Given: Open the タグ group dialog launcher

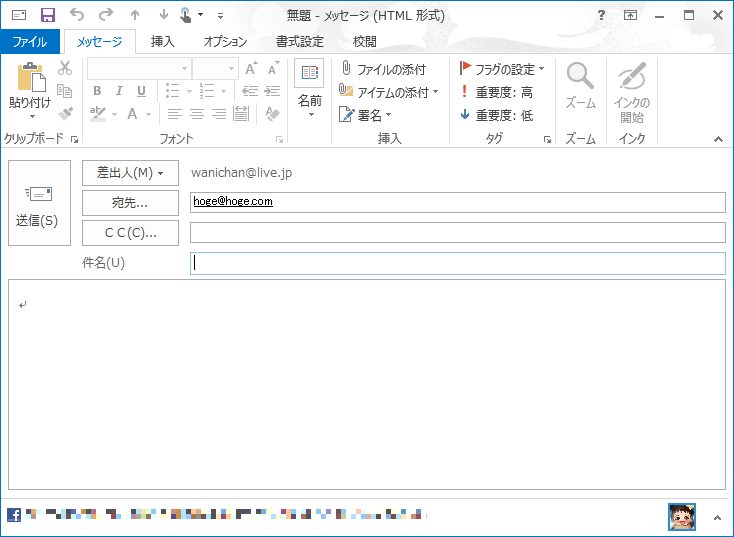Looking at the screenshot, I should click(547, 139).
